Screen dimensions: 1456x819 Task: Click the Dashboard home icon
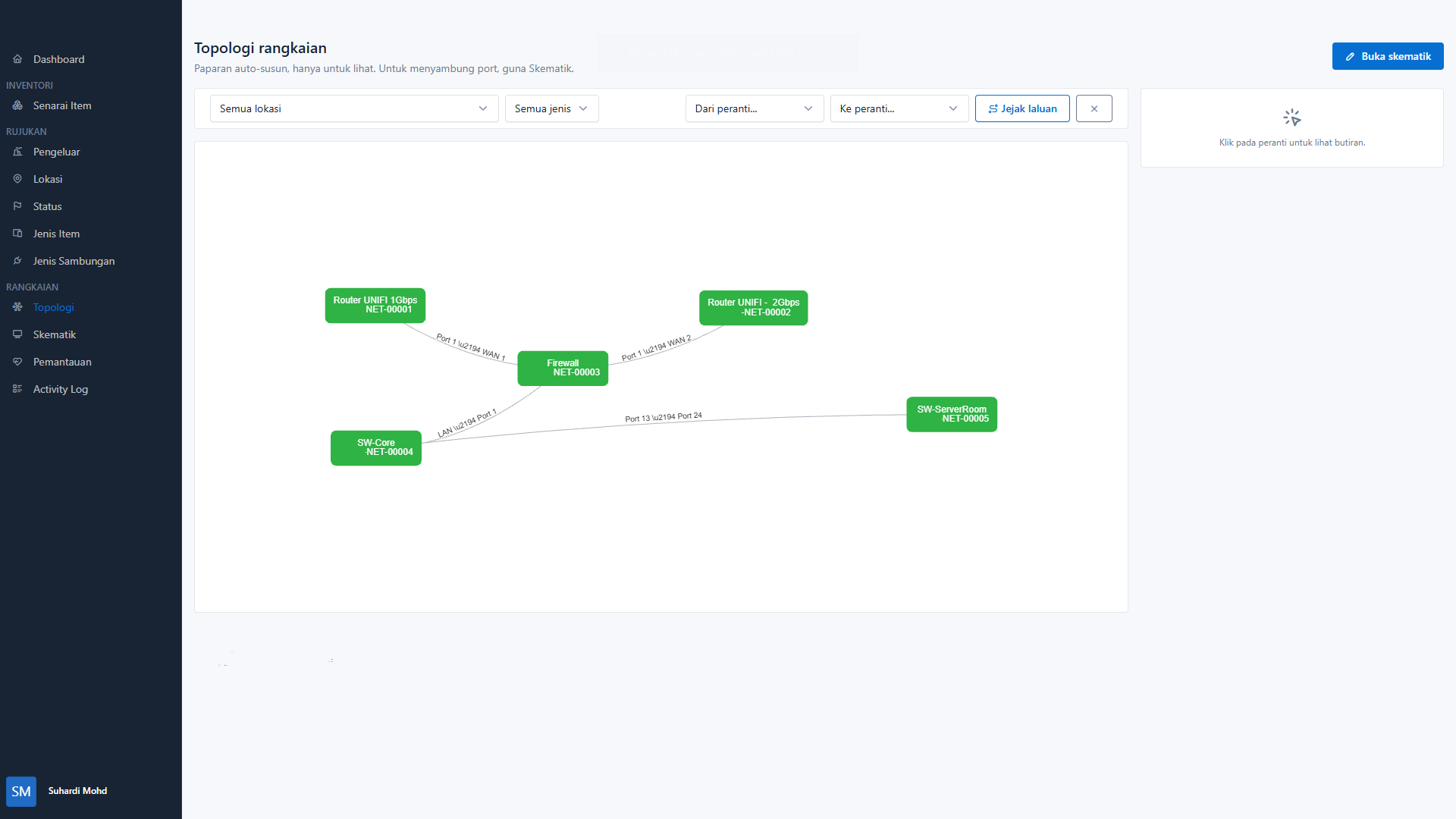point(17,59)
